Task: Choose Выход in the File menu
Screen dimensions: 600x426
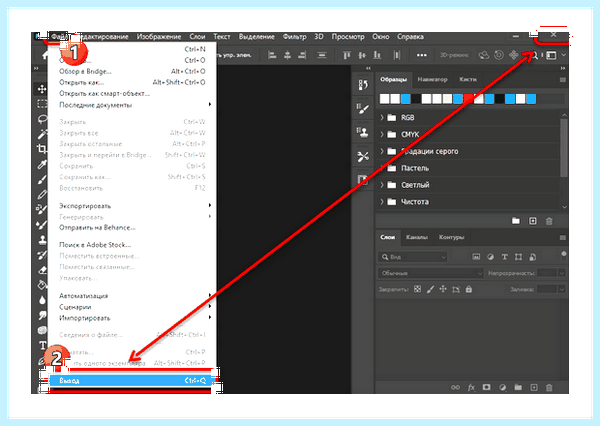Action: point(132,380)
